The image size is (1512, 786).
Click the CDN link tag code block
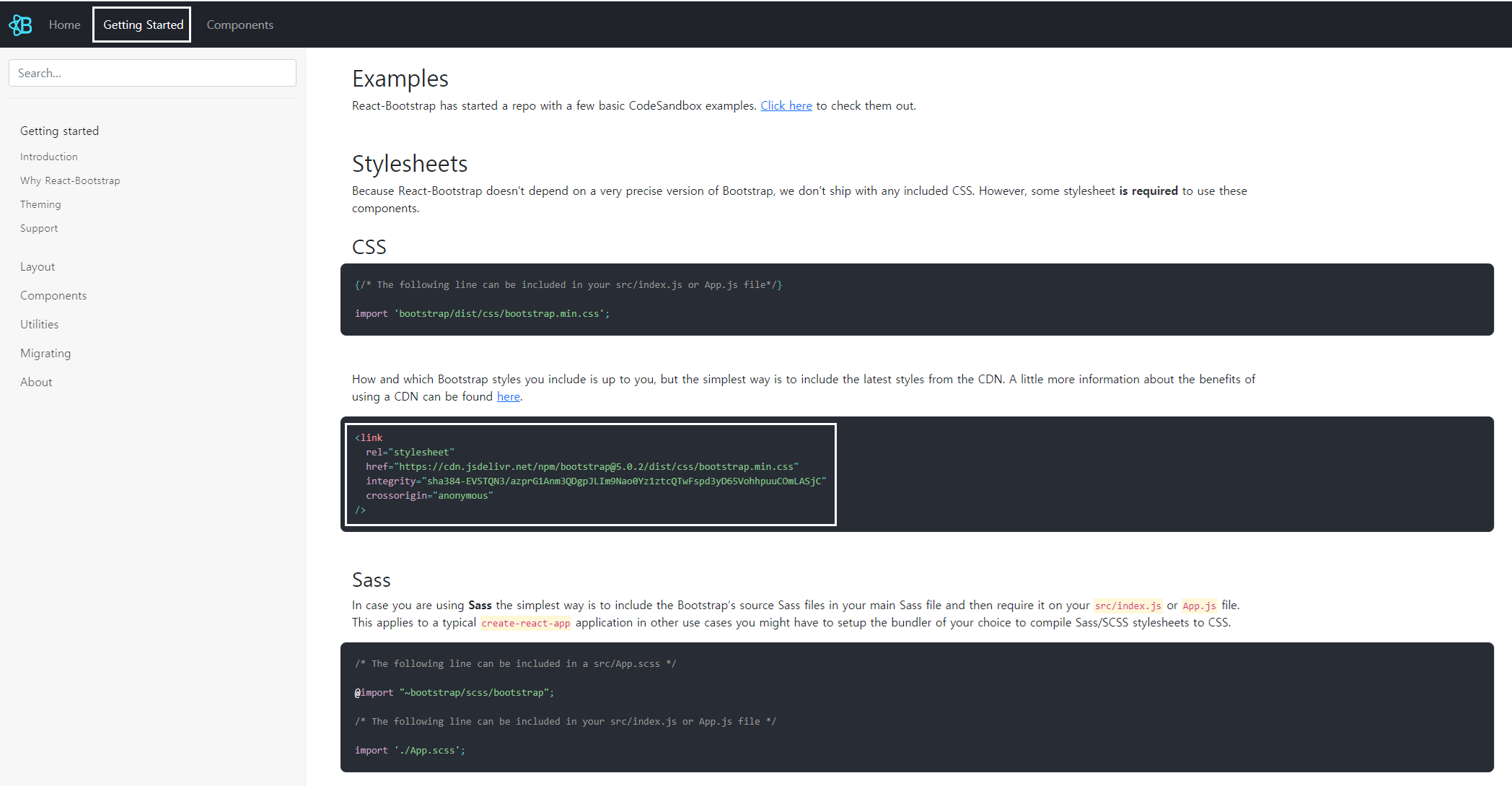tap(590, 473)
